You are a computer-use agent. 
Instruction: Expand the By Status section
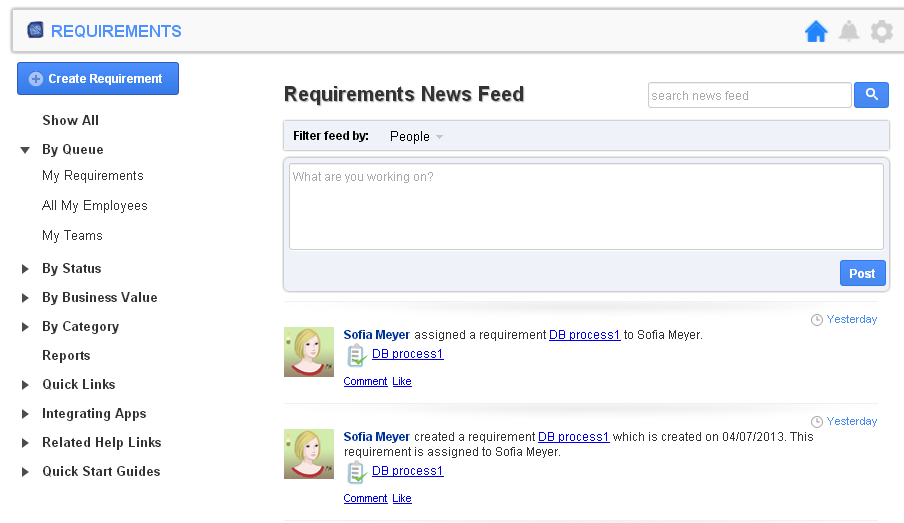[25, 269]
